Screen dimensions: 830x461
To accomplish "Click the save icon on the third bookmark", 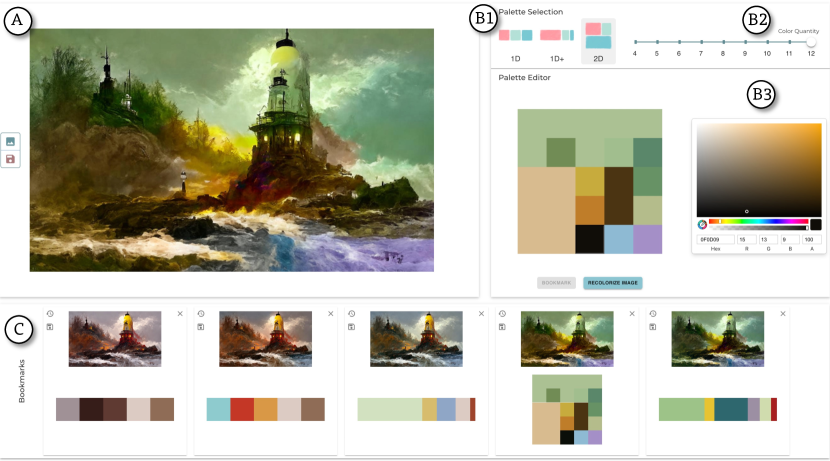I will click(351, 327).
